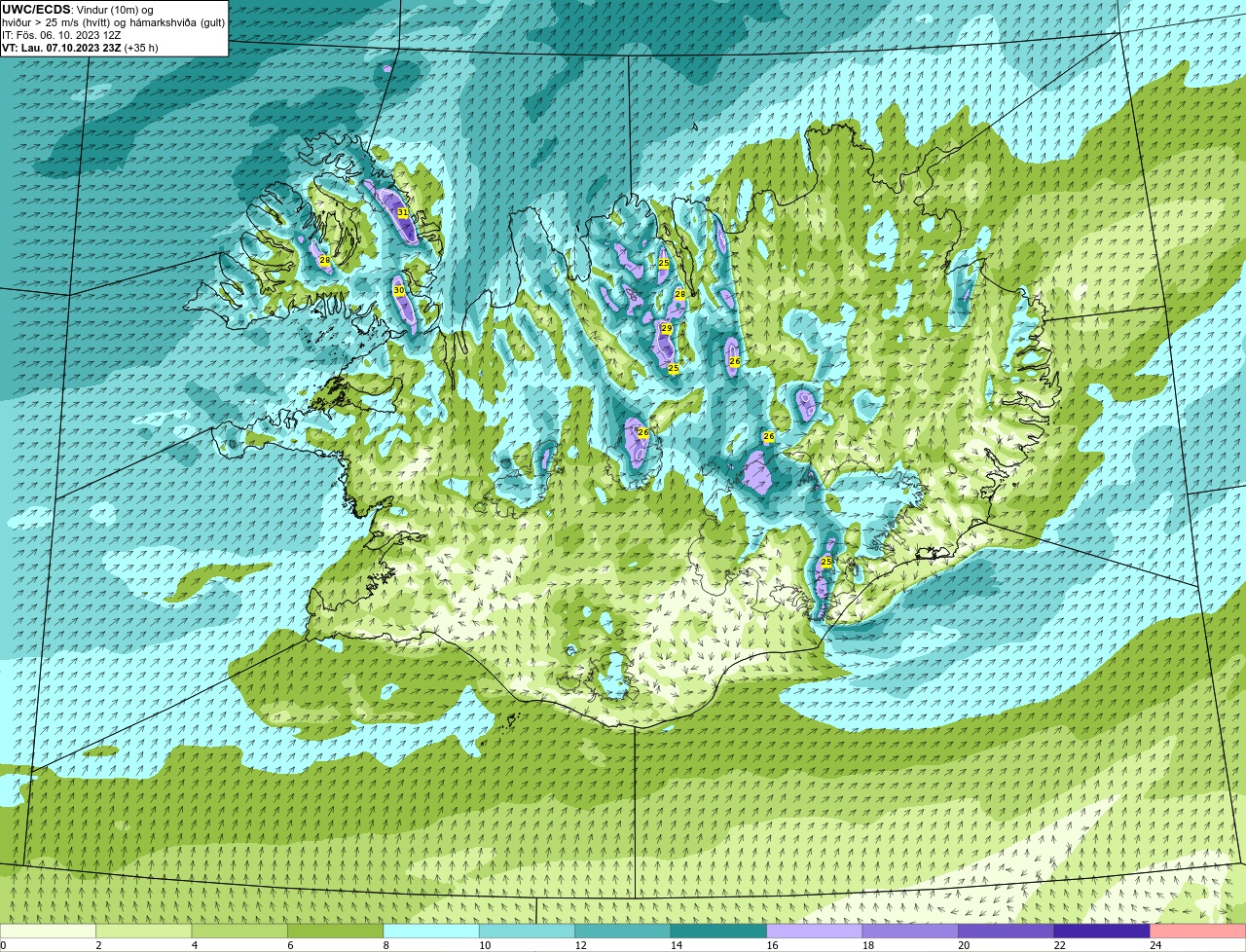Click the legend scale number 20

[964, 945]
